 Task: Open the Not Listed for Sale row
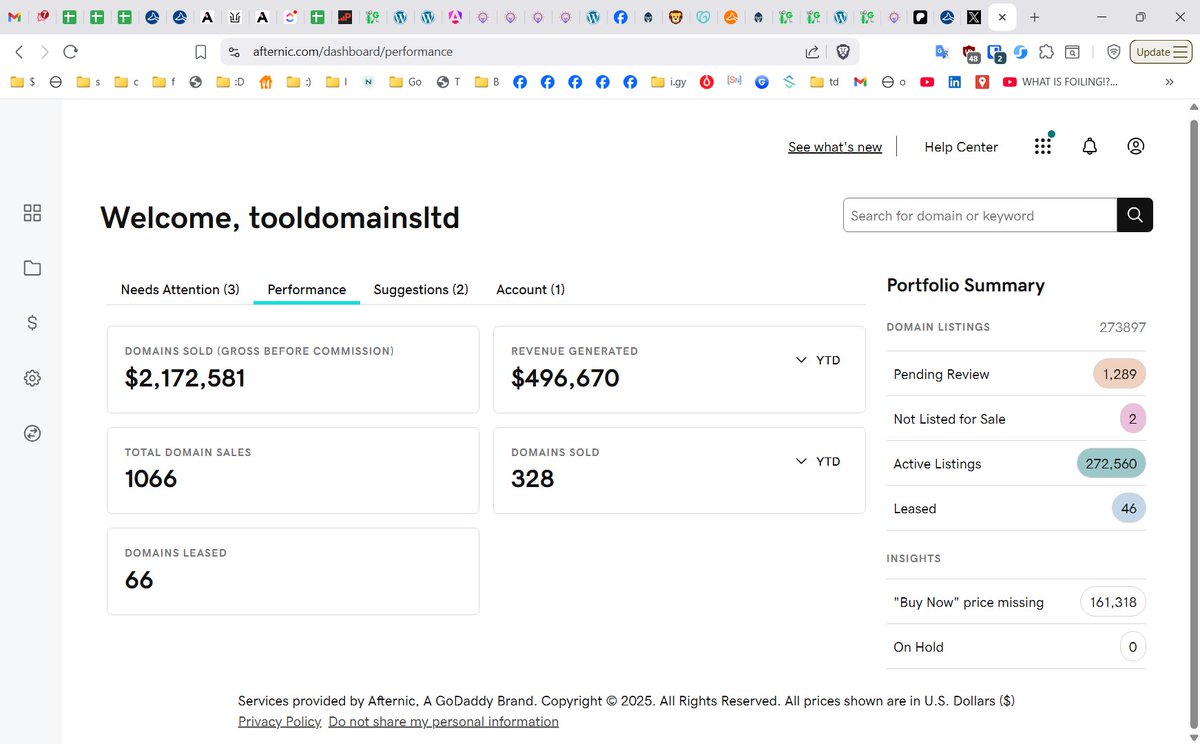point(1016,419)
